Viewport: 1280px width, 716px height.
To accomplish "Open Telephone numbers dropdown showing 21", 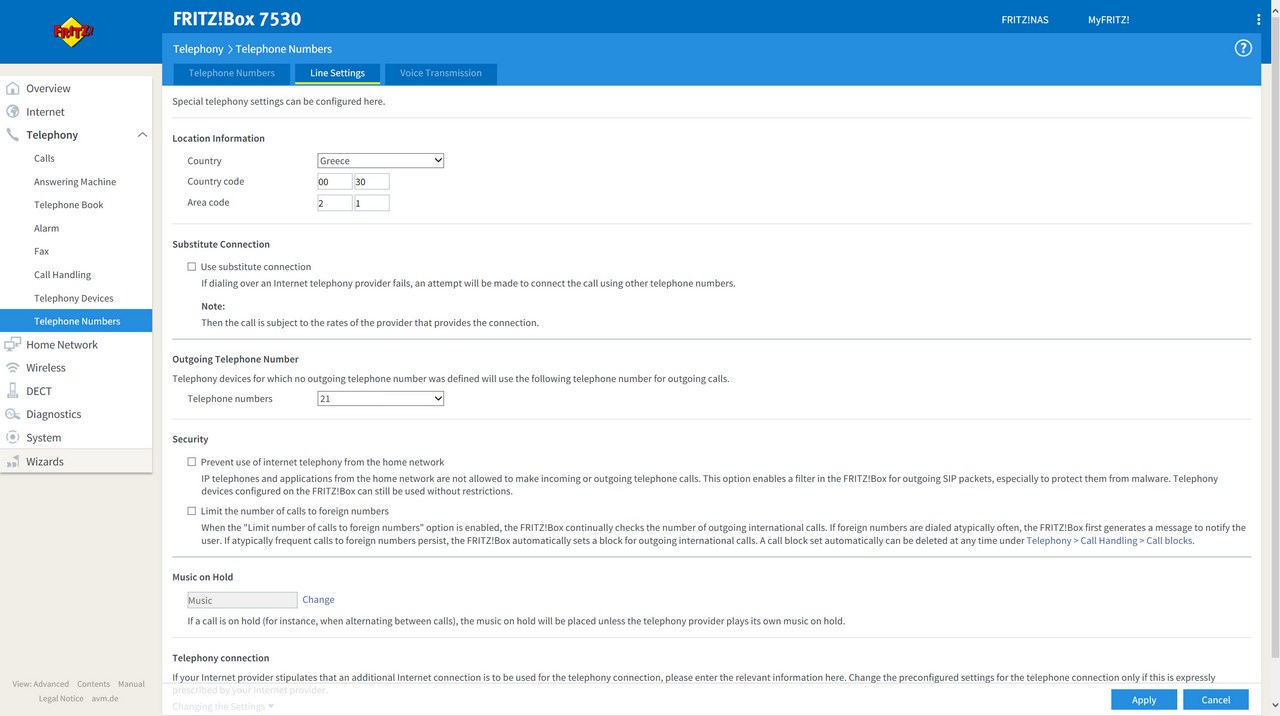I will [381, 398].
